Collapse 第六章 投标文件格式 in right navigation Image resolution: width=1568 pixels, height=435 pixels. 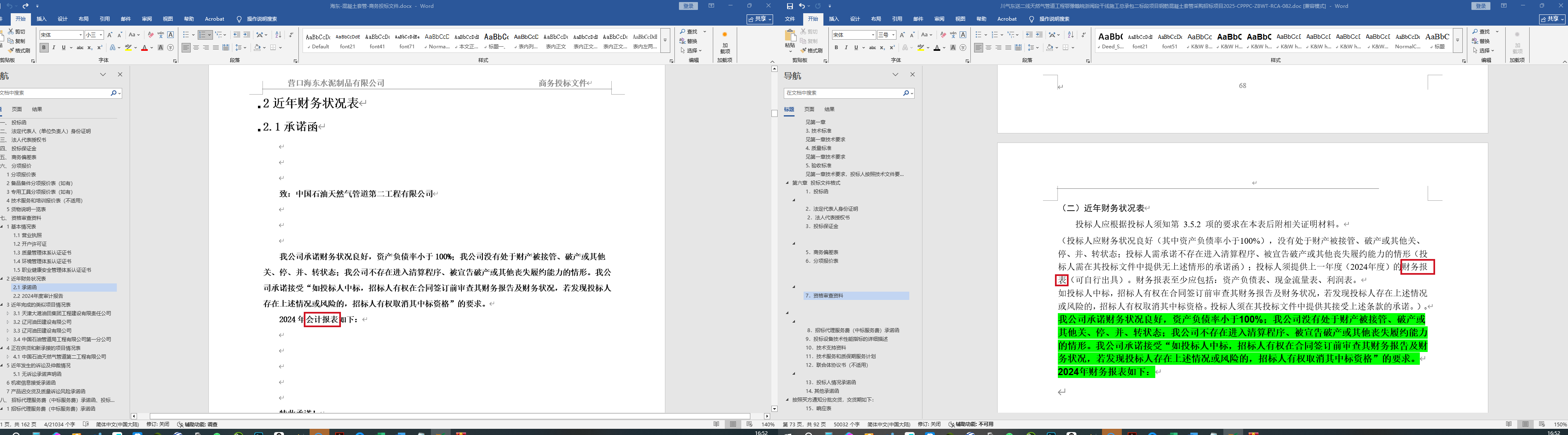[x=787, y=183]
